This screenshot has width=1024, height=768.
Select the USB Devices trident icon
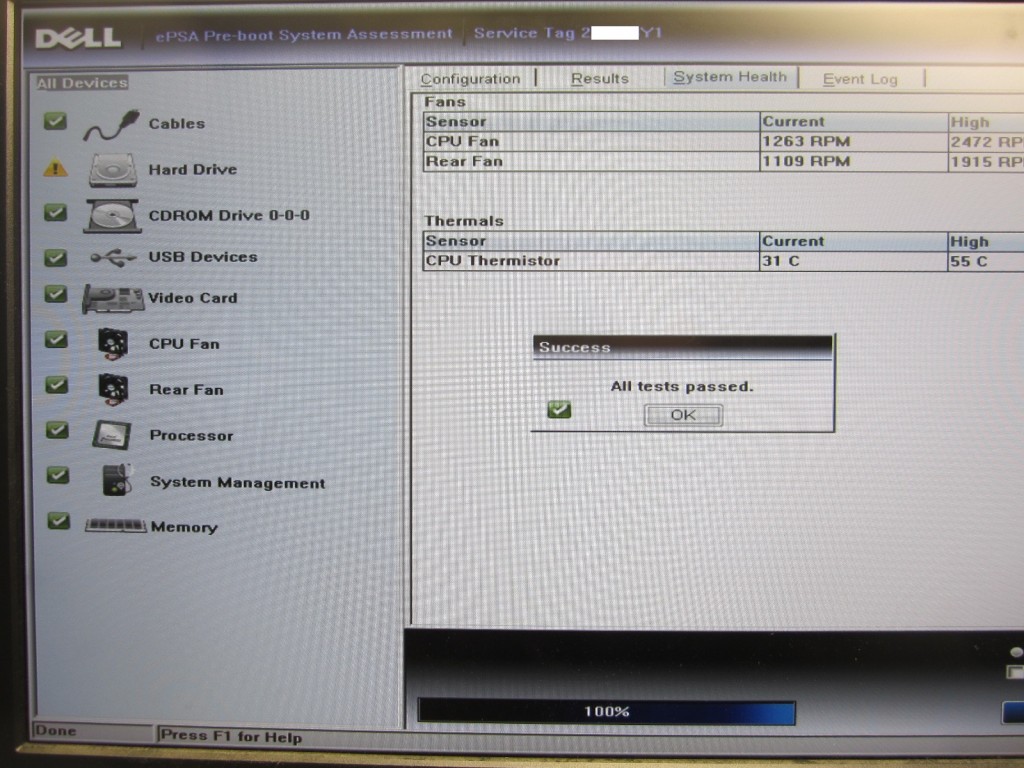[x=113, y=257]
